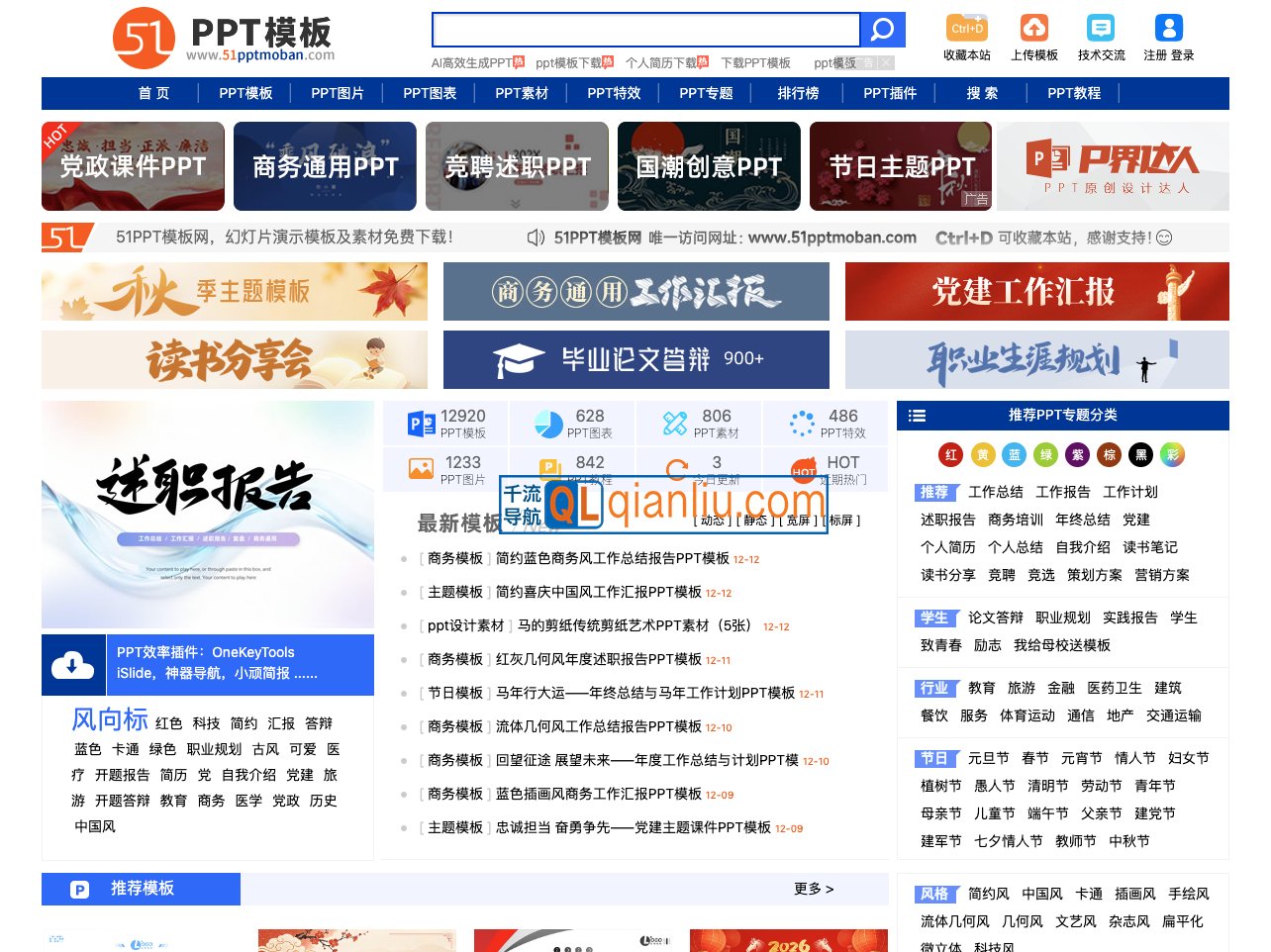Image resolution: width=1271 pixels, height=952 pixels.
Task: Open 技术交流 via the chat bubble icon
Action: pos(1101,30)
